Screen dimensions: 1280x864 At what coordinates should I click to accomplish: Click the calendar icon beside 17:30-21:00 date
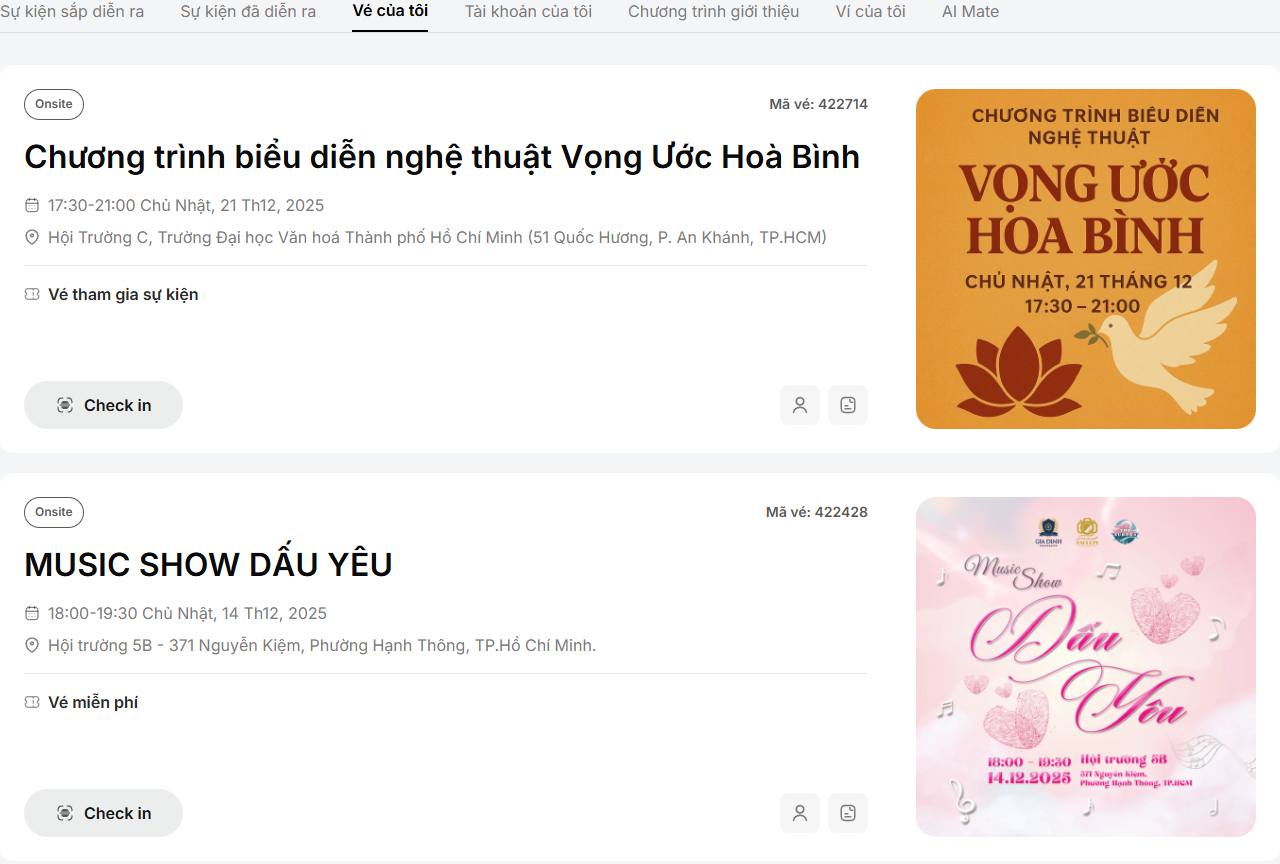[32, 205]
